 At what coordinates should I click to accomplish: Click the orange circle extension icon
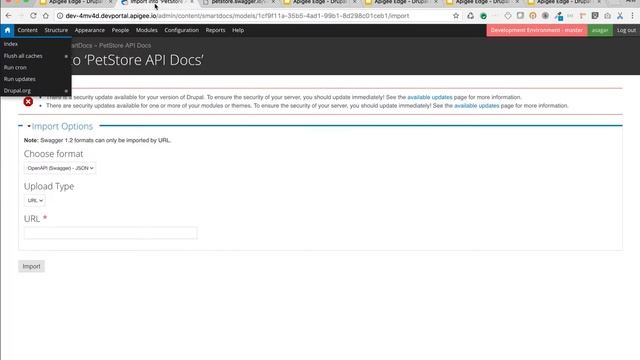tap(533, 16)
